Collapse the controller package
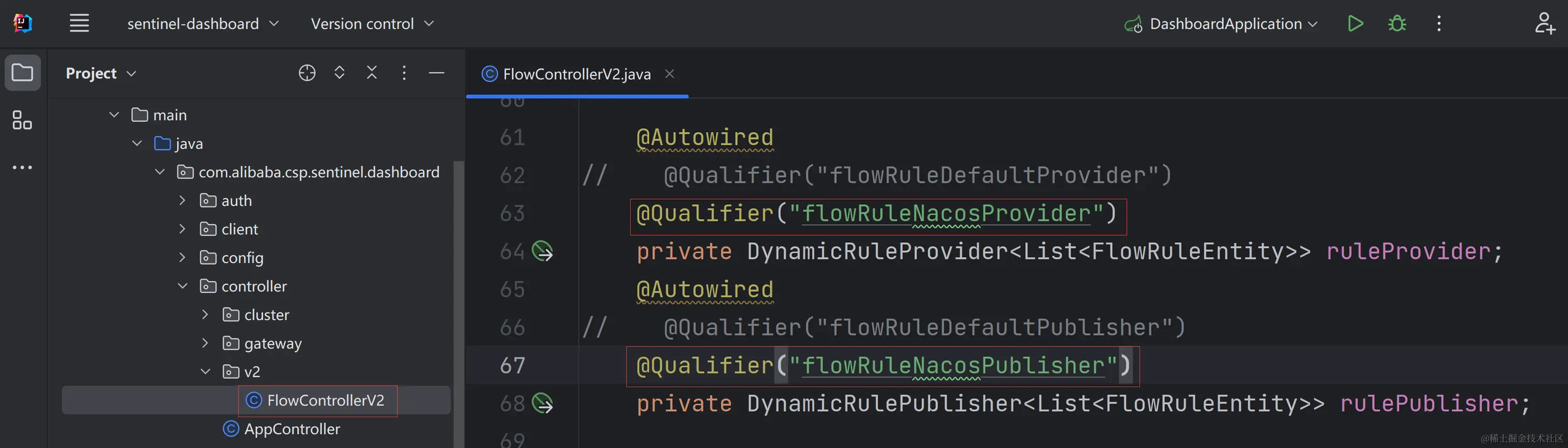The height and width of the screenshot is (448, 1568). click(183, 286)
